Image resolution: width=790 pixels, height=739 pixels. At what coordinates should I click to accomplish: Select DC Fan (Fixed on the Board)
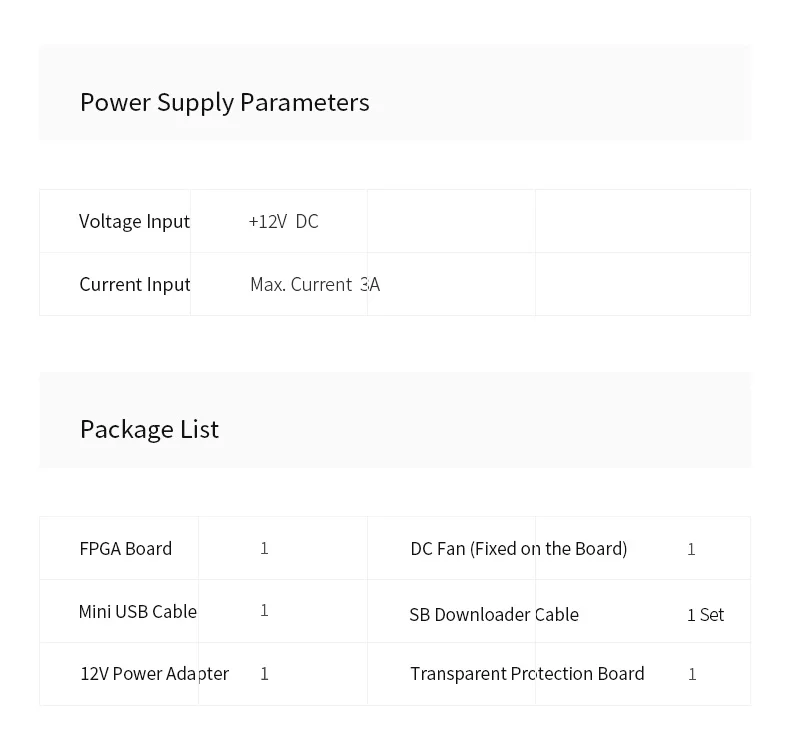(518, 548)
